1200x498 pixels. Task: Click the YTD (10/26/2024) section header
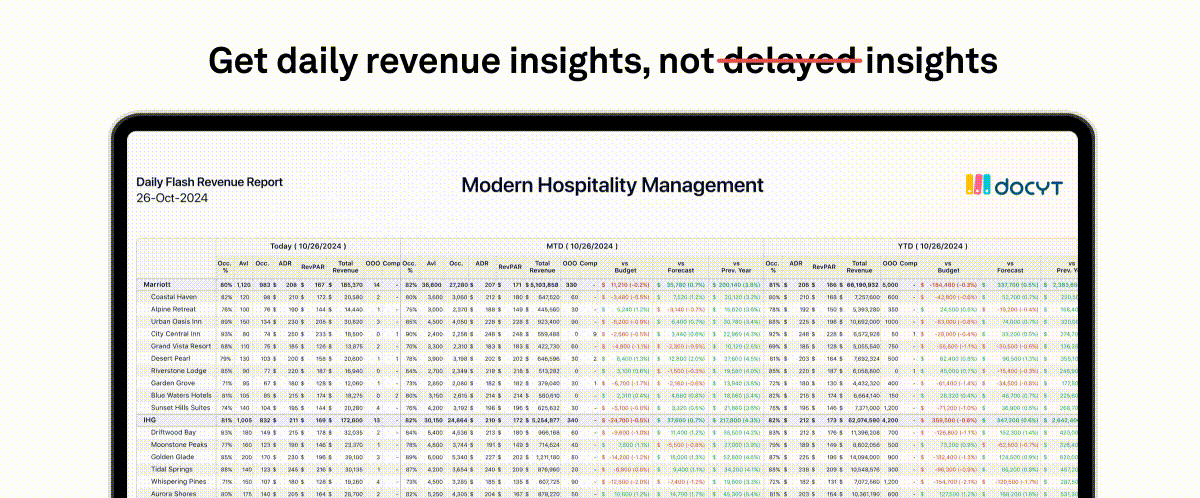click(x=922, y=245)
